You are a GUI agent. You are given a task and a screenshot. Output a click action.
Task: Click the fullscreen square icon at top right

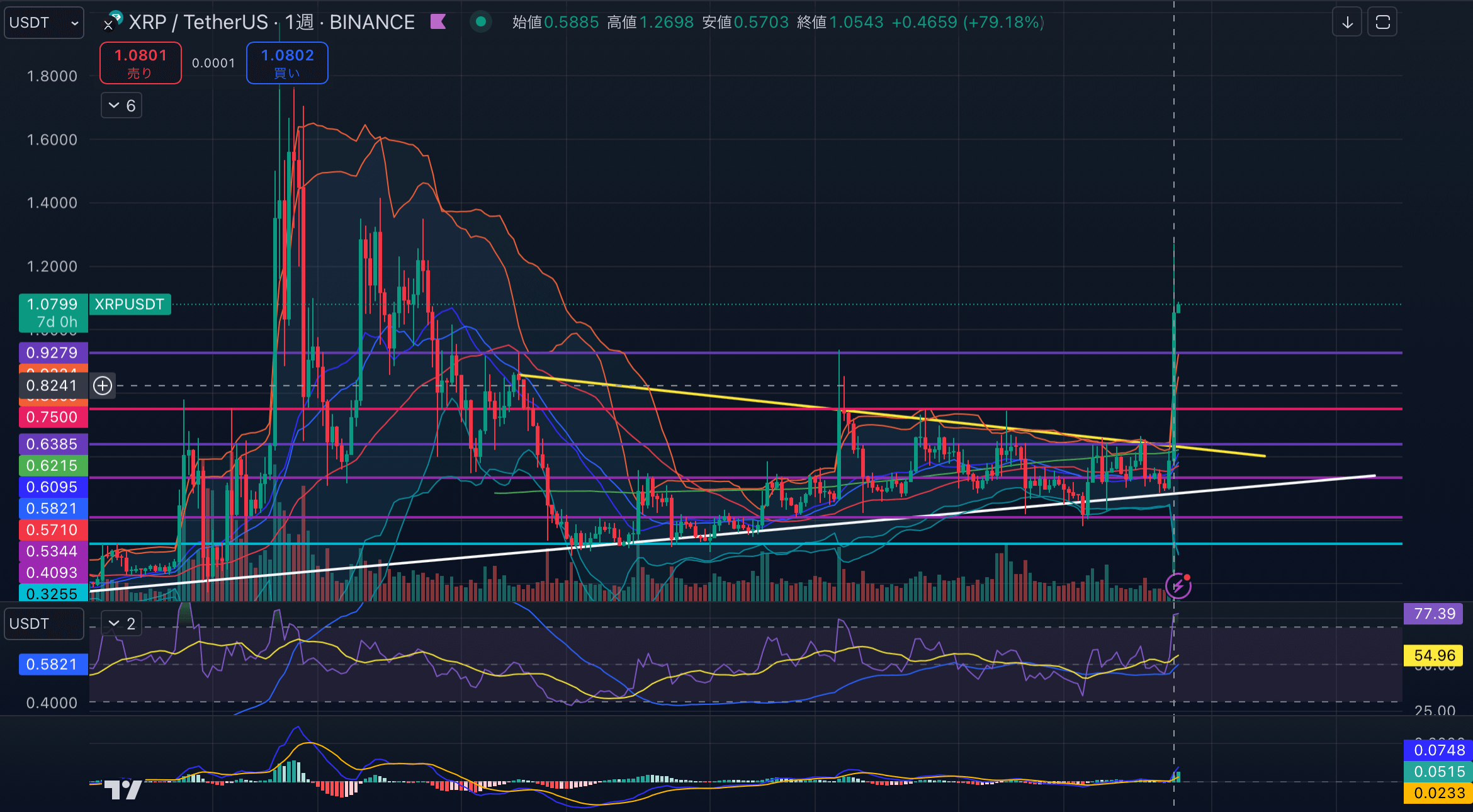point(1382,23)
